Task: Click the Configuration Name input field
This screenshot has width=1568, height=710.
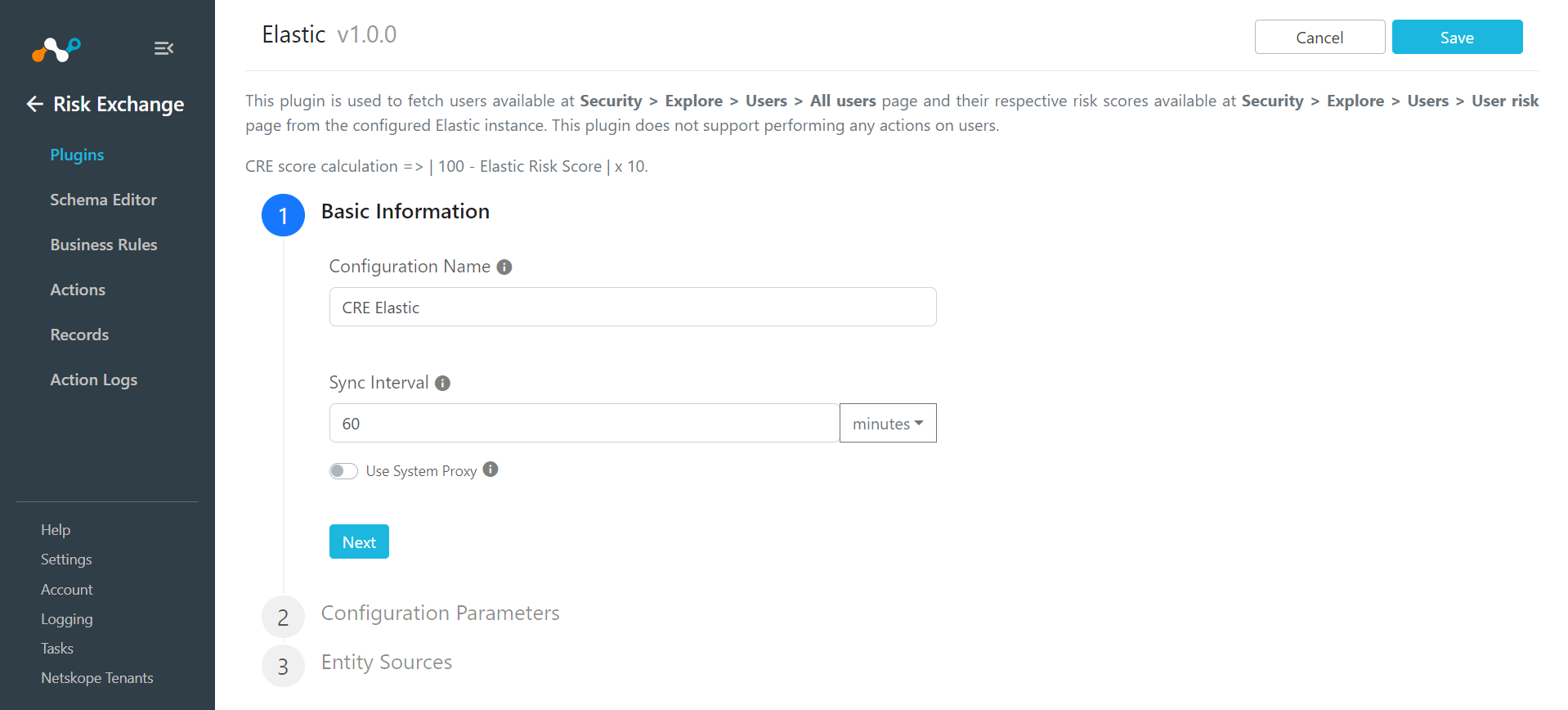Action: click(633, 307)
